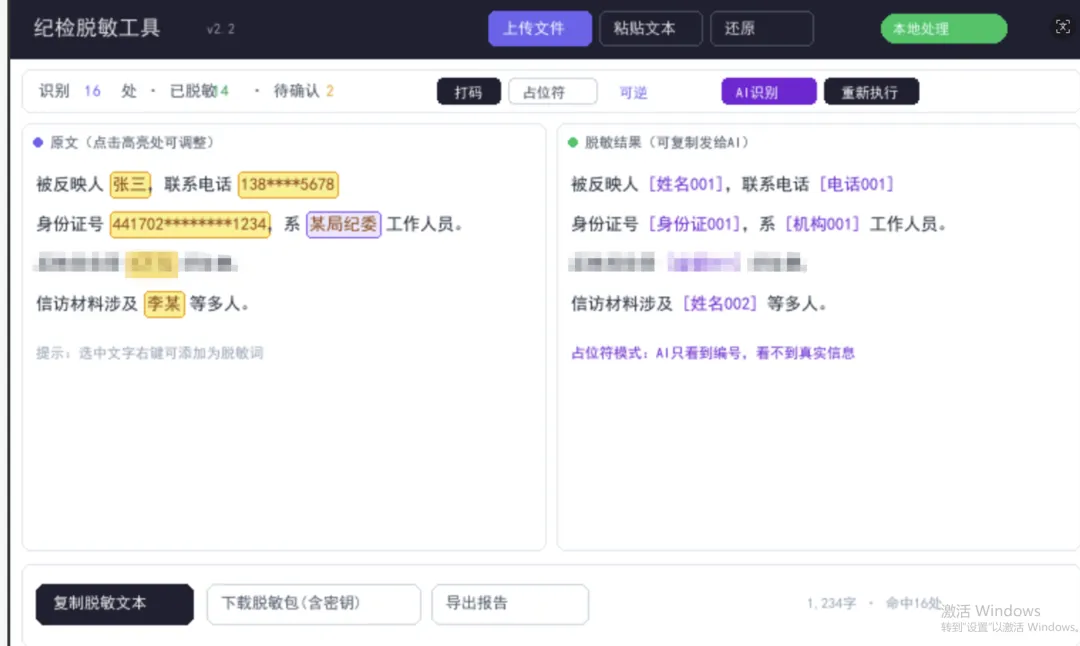
Task: Select placeholder [姓名001] in result
Action: coord(686,184)
